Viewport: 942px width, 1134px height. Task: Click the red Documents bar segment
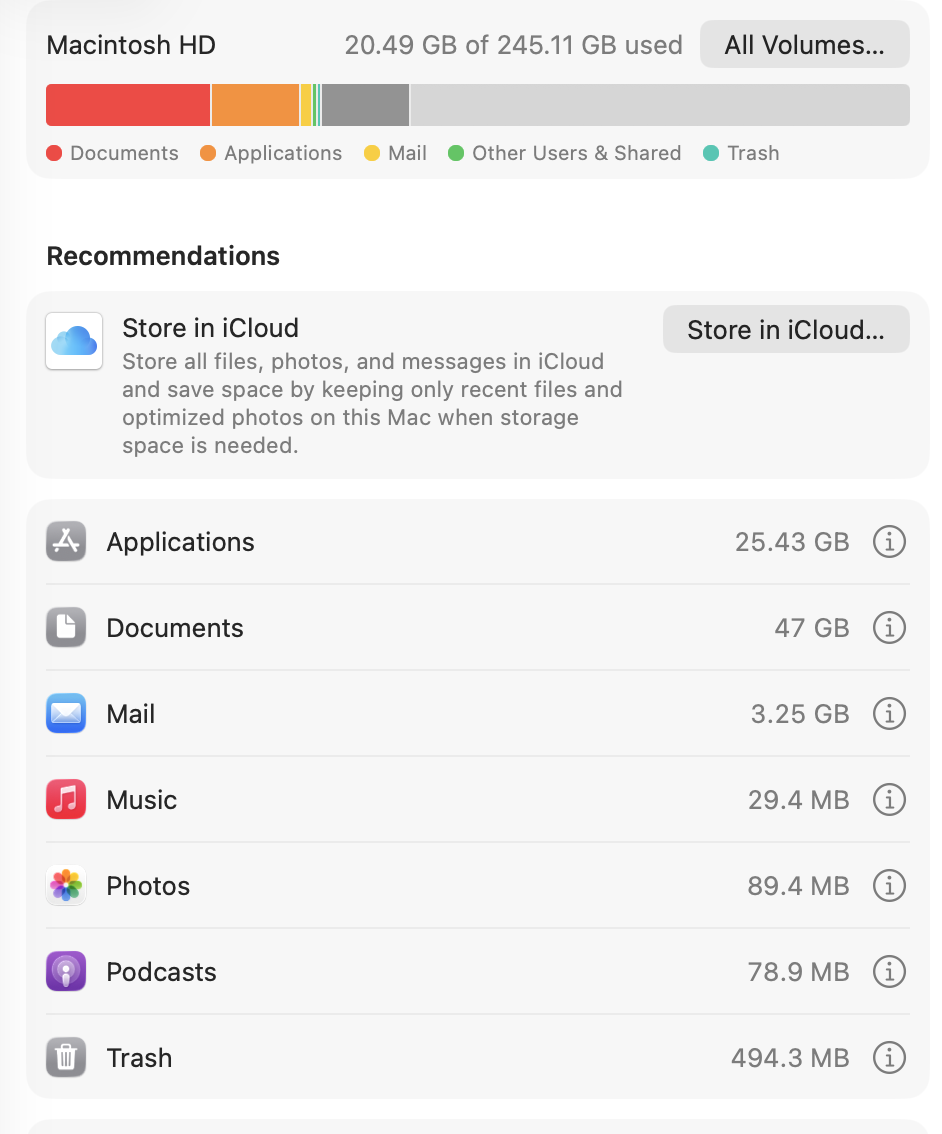128,105
